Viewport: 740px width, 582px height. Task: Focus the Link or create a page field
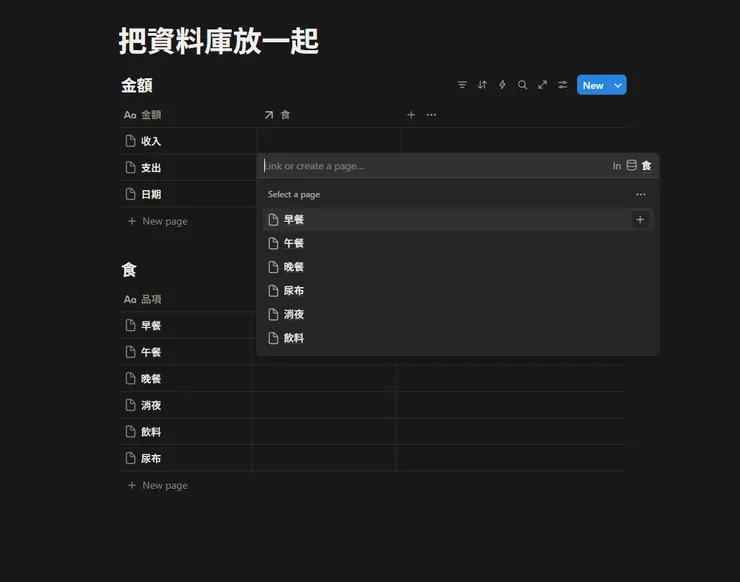434,166
